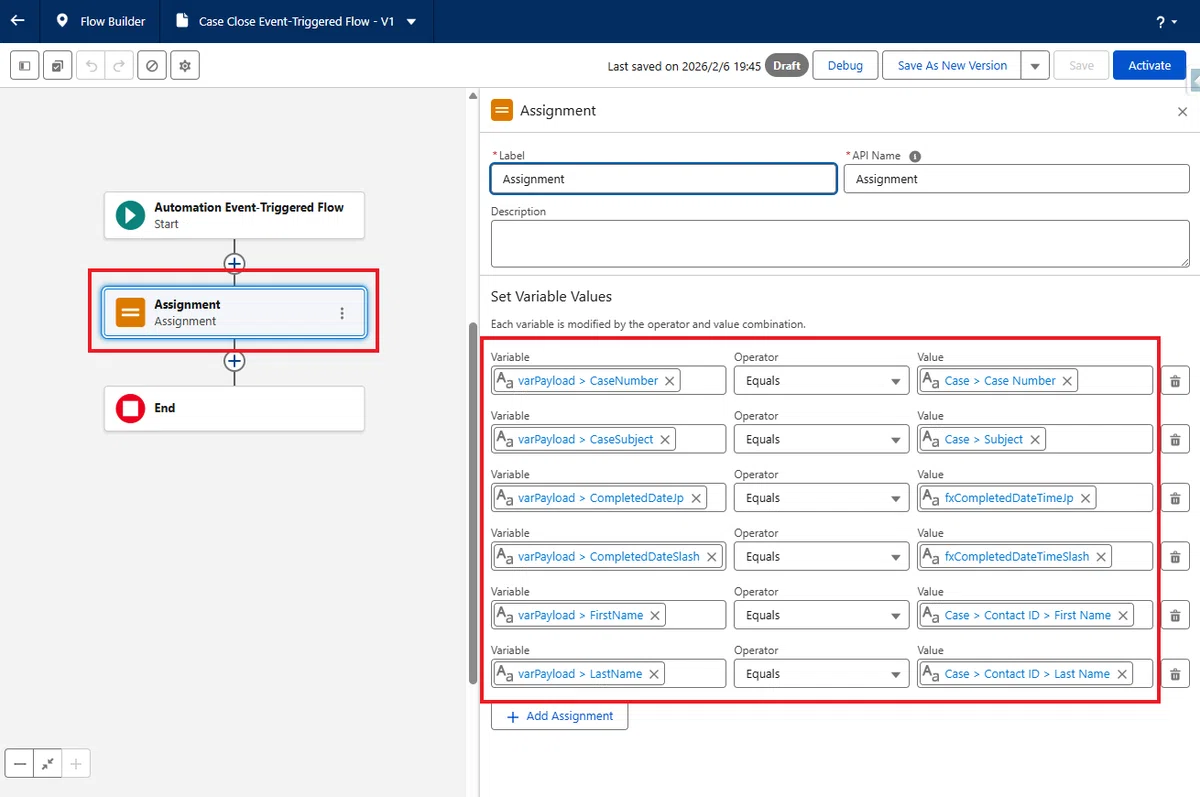Open Operator dropdown for LastName row
Screen dimensions: 1200x797
tap(821, 674)
